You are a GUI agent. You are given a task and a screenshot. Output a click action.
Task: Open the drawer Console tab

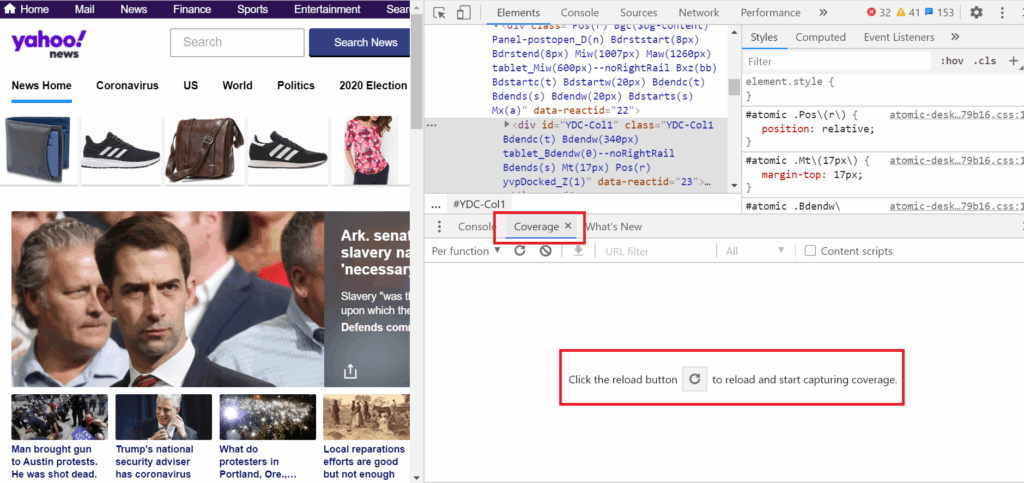[477, 226]
